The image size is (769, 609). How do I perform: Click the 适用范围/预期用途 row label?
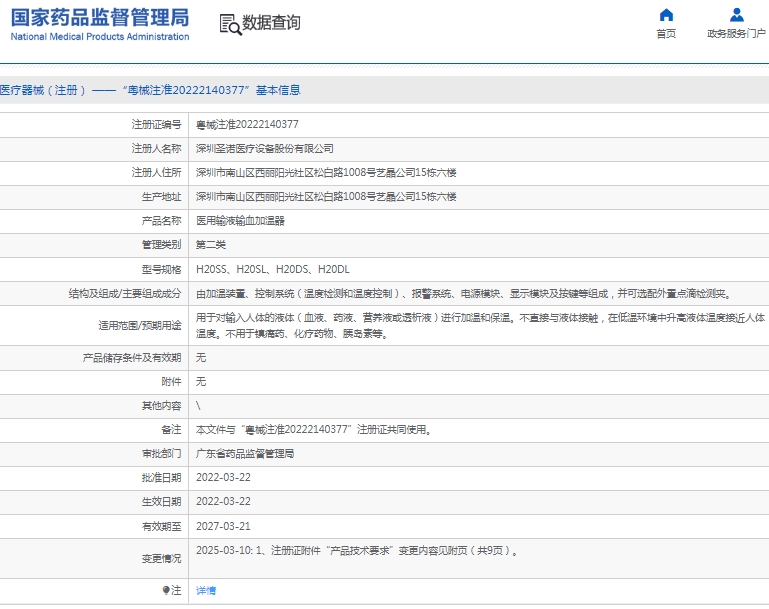click(x=140, y=326)
